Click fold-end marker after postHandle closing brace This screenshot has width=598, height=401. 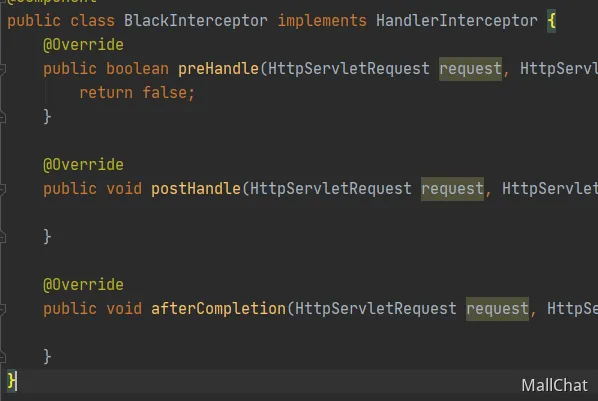(2, 237)
